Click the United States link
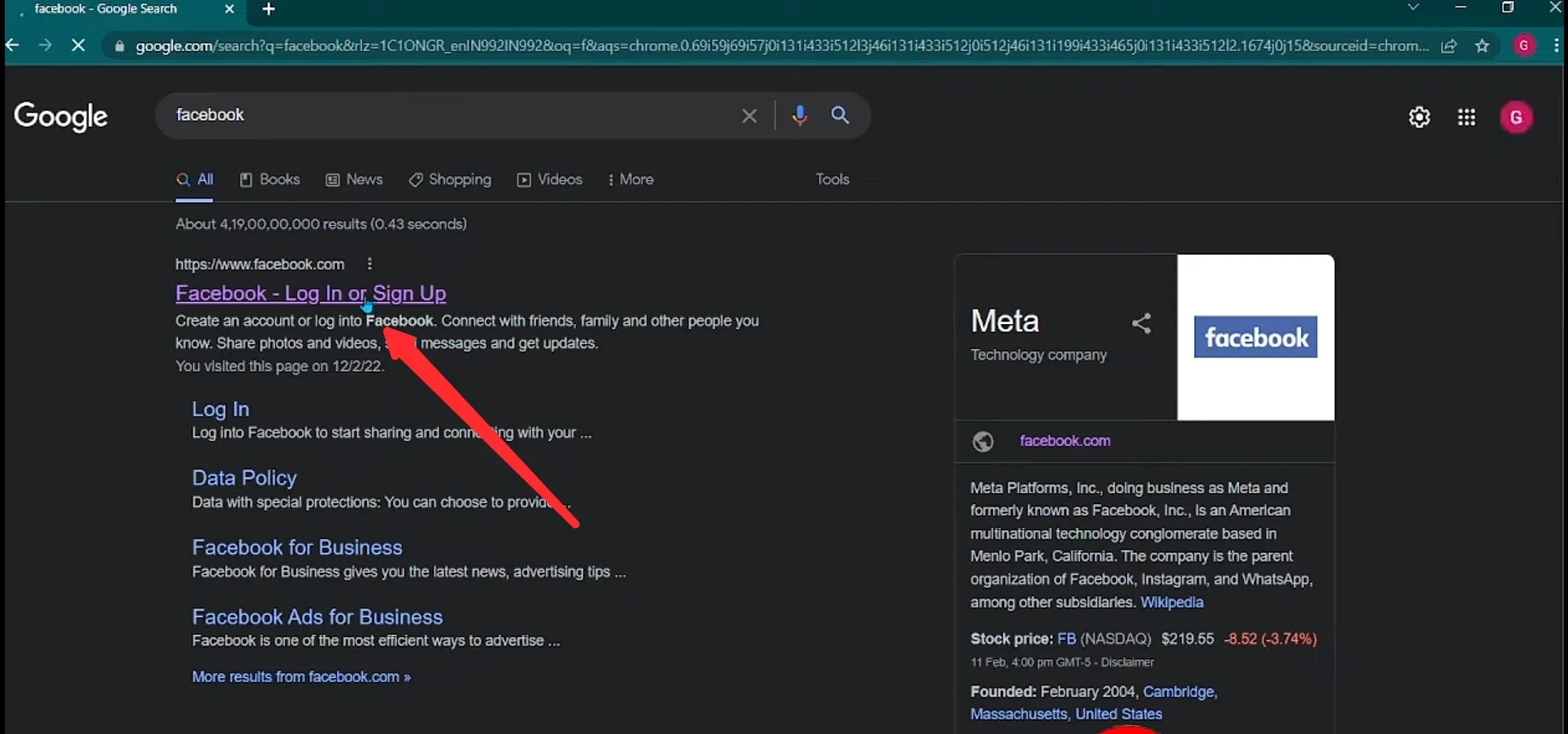Viewport: 1568px width, 734px height. click(1118, 715)
